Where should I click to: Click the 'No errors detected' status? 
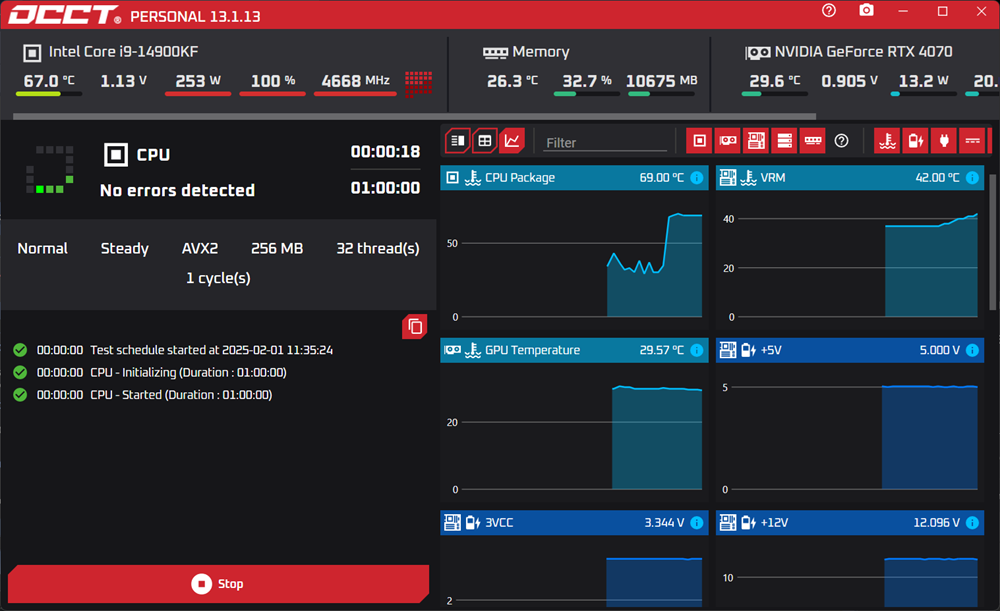coord(177,190)
